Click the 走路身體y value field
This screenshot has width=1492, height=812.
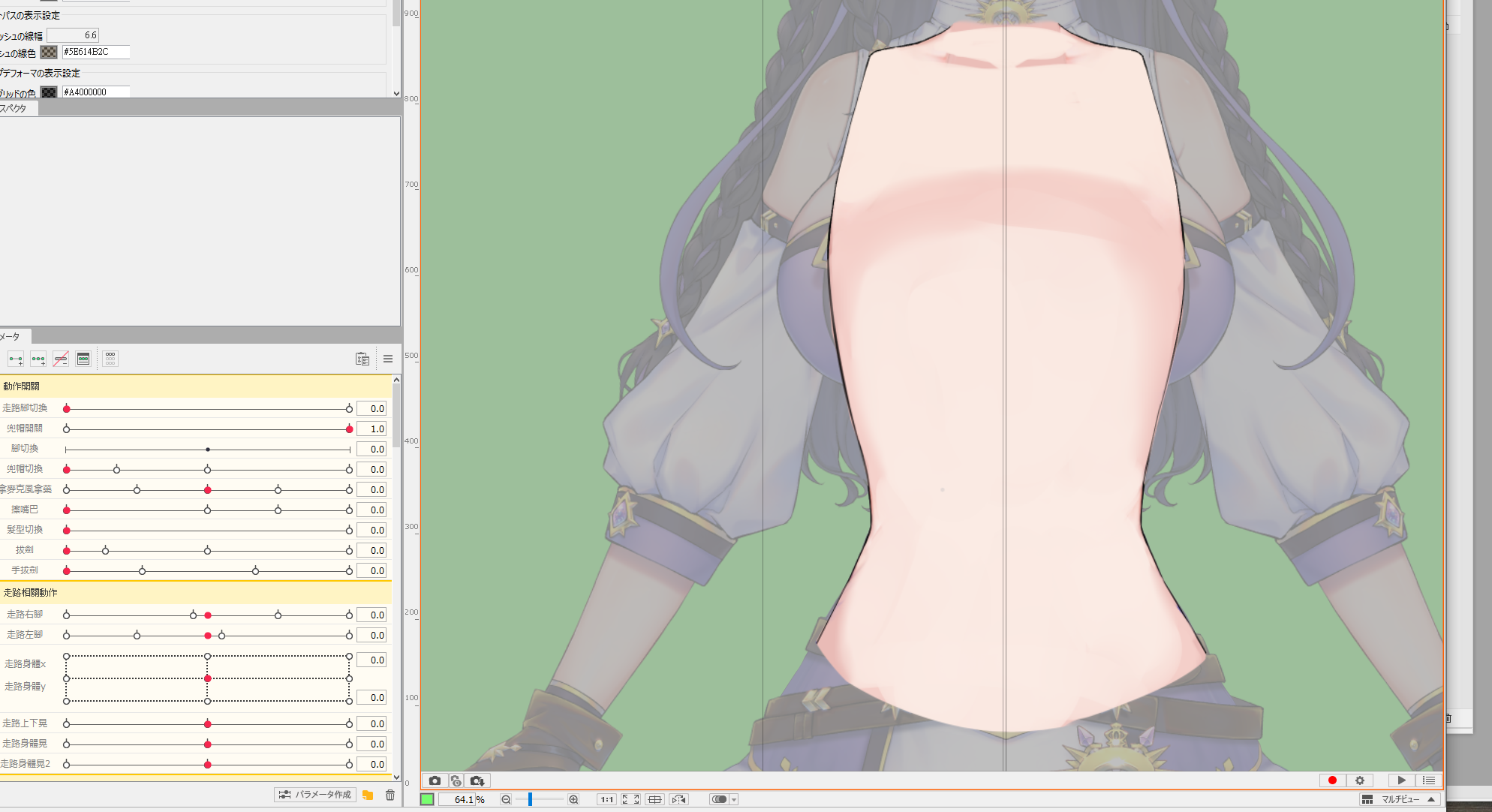point(371,698)
